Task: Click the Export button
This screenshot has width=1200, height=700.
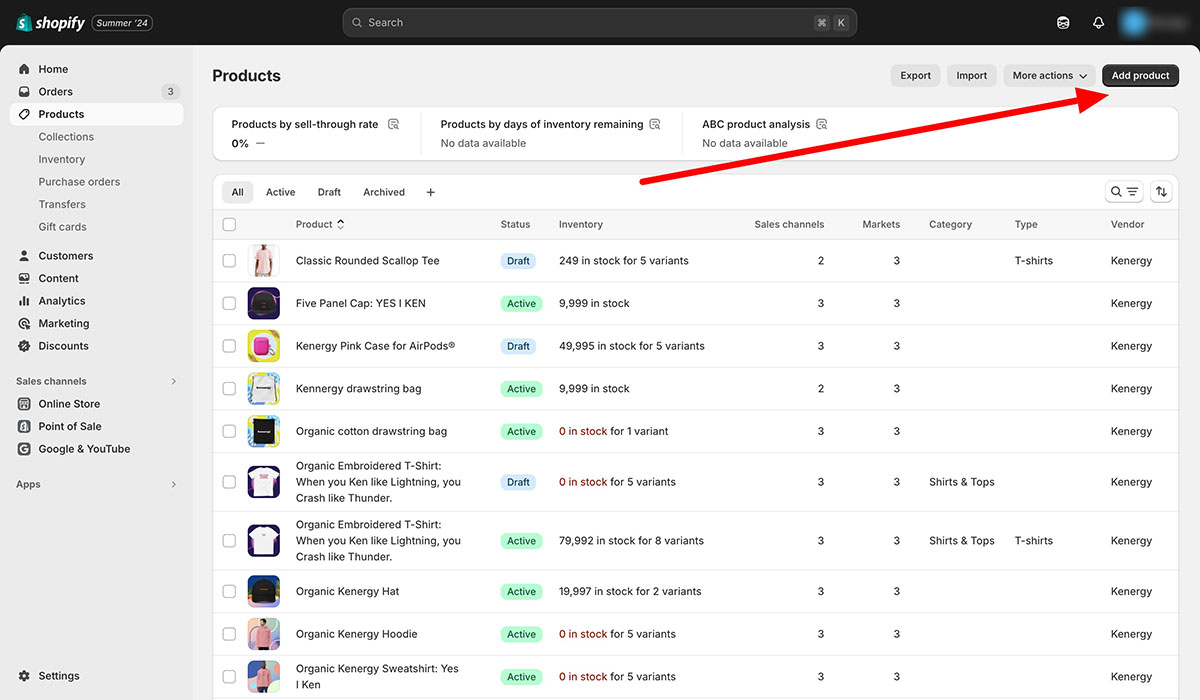Action: click(915, 75)
